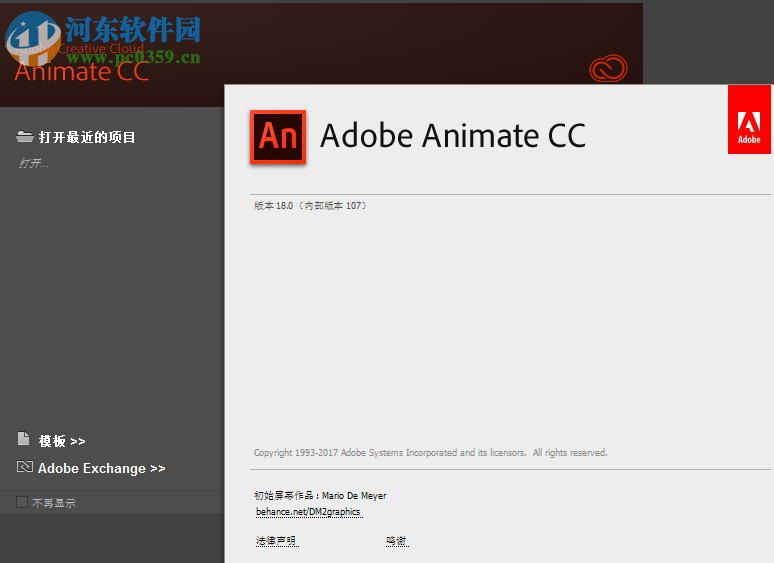Tick the 不再显示 checkbox
The height and width of the screenshot is (563, 774).
coord(22,502)
